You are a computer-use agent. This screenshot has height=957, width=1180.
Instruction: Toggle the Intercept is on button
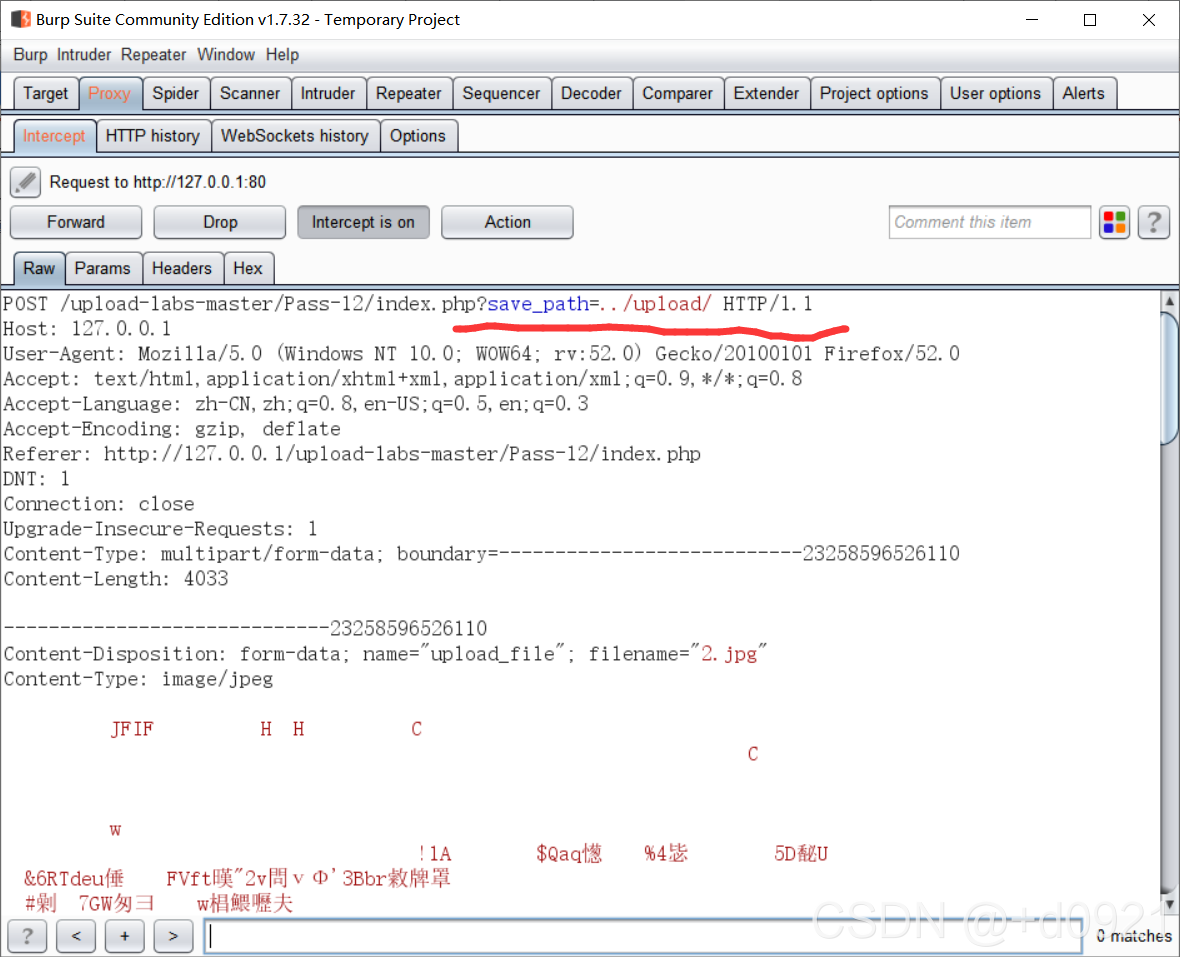(363, 222)
